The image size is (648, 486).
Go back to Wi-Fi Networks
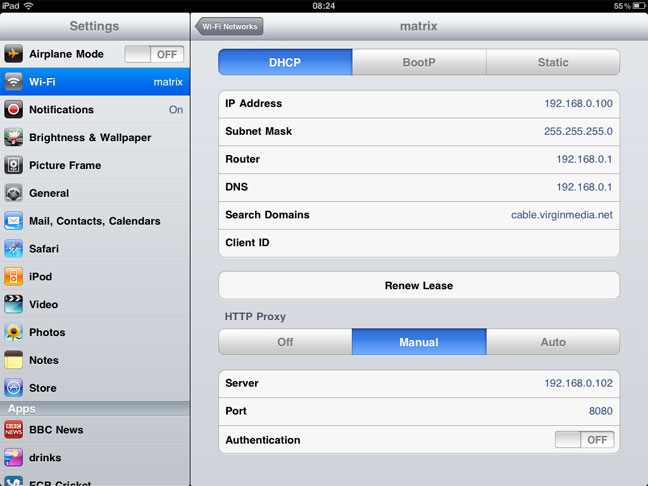(229, 26)
